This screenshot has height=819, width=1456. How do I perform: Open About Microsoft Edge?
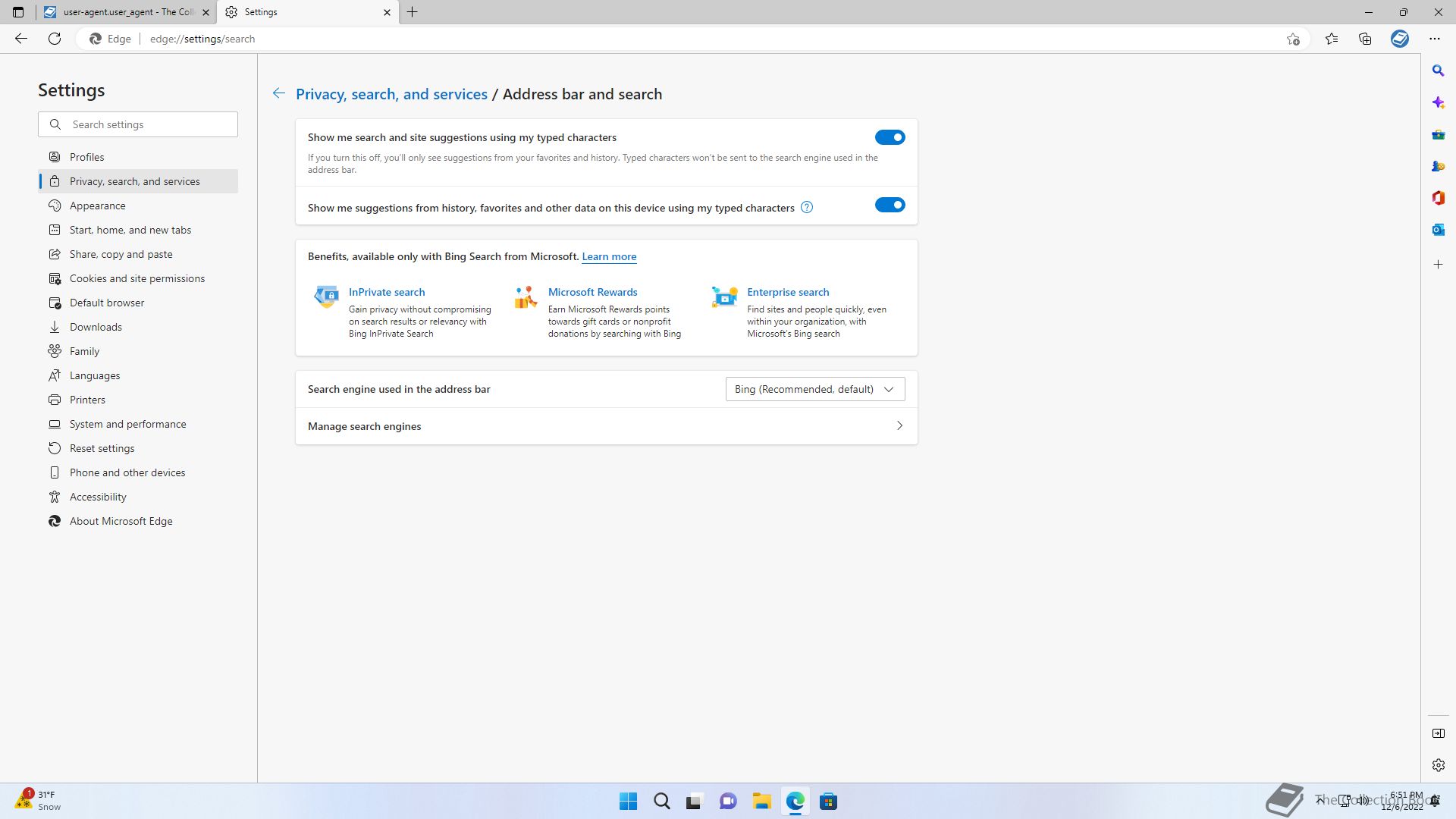[x=138, y=521]
